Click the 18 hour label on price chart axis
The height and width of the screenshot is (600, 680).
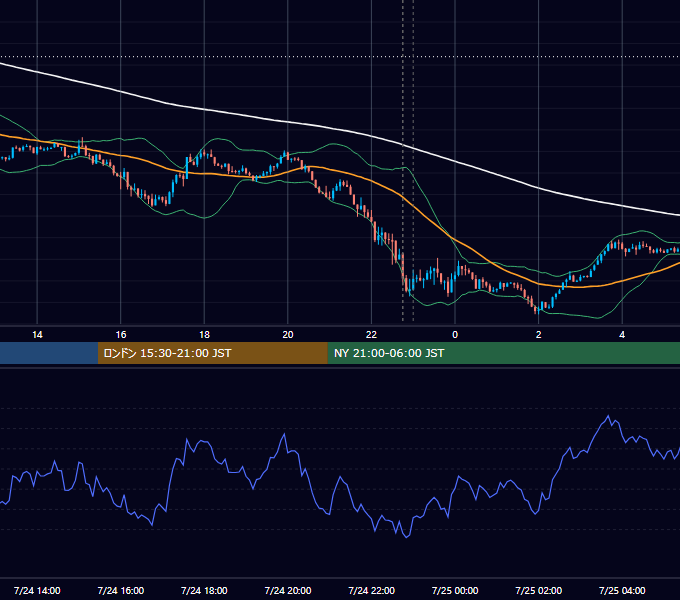204,335
